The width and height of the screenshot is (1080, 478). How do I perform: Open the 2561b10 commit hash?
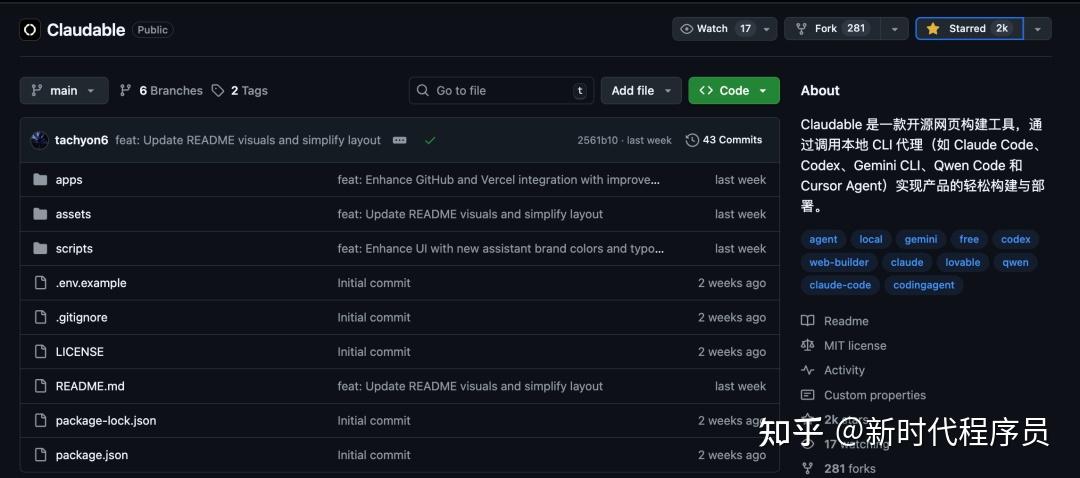[597, 140]
